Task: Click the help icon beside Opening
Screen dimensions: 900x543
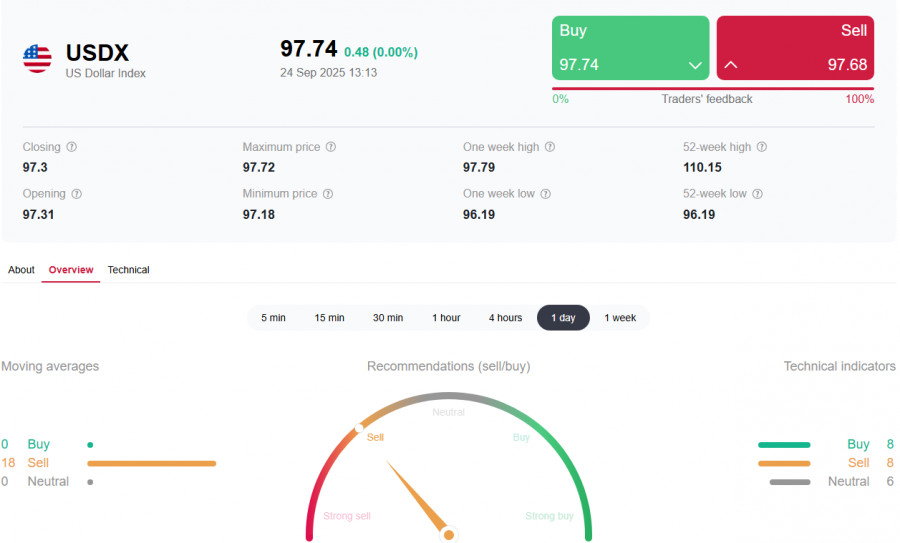Action: (77, 194)
